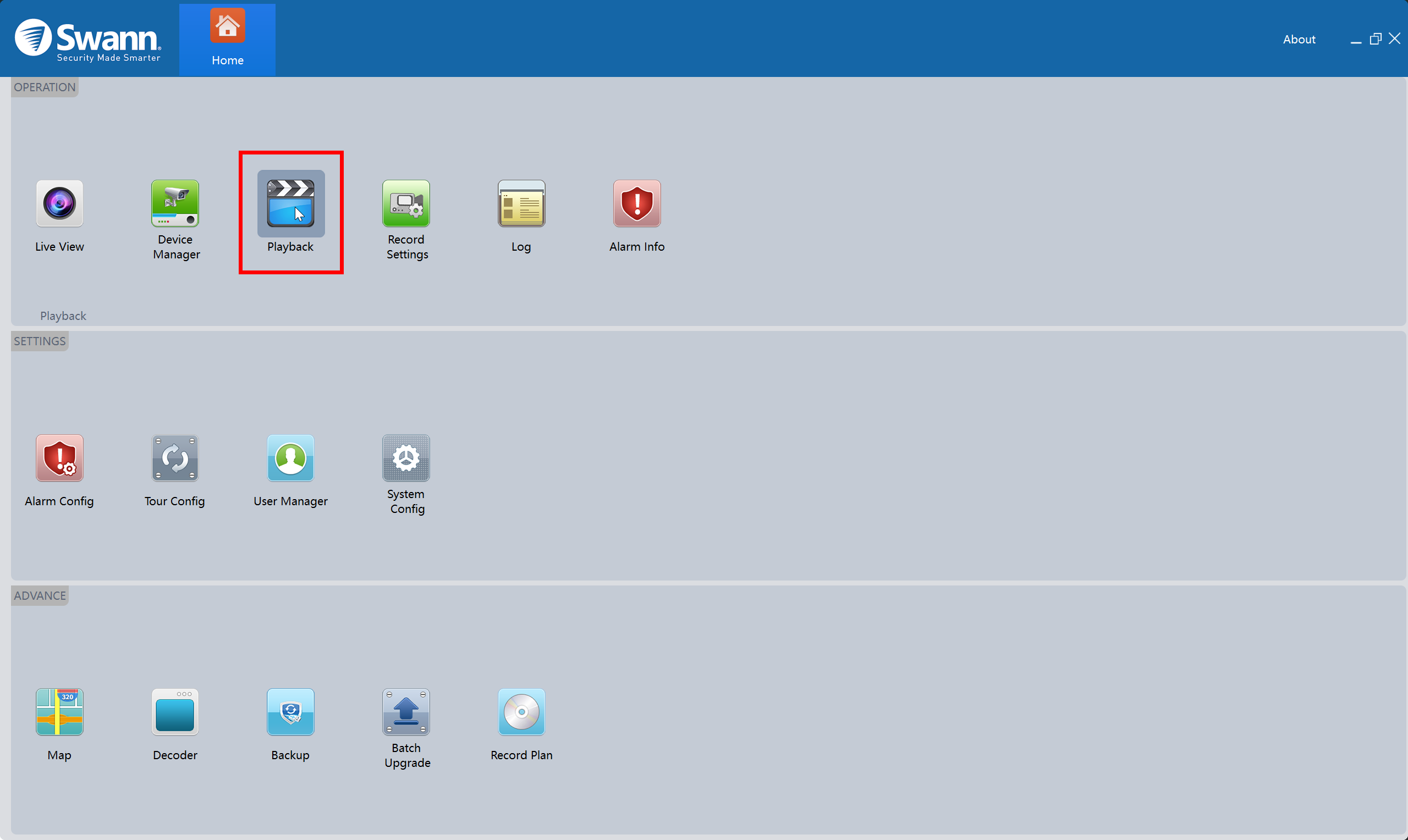Open the Backup tool

tap(290, 712)
